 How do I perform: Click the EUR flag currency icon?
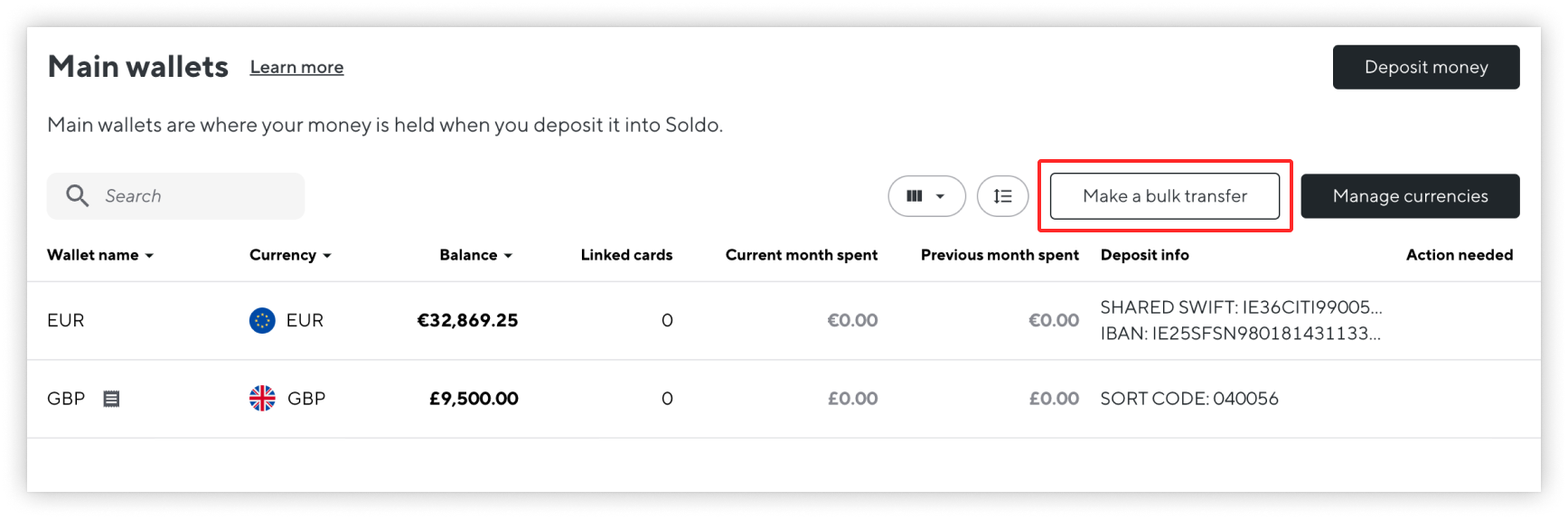point(262,320)
